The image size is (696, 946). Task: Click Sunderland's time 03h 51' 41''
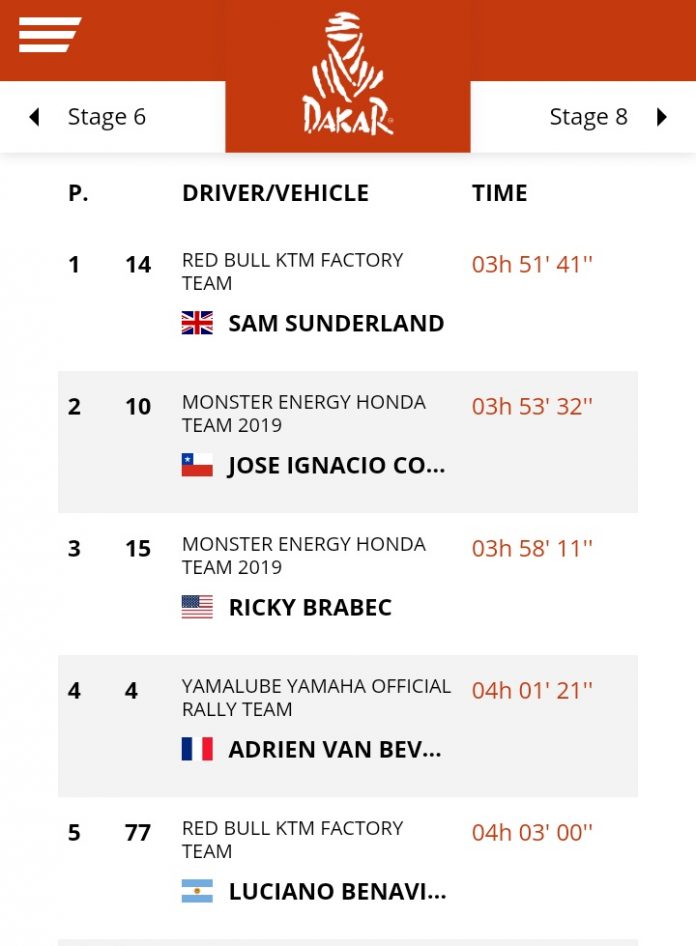point(532,265)
